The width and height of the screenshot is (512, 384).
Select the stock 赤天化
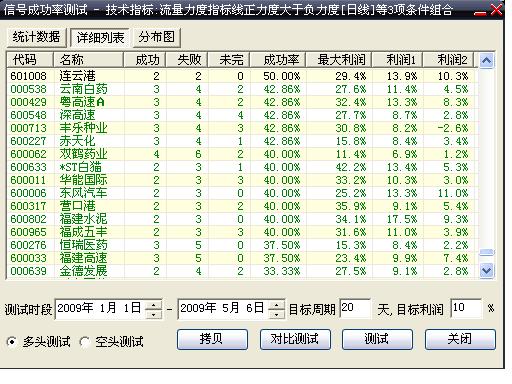click(77, 141)
